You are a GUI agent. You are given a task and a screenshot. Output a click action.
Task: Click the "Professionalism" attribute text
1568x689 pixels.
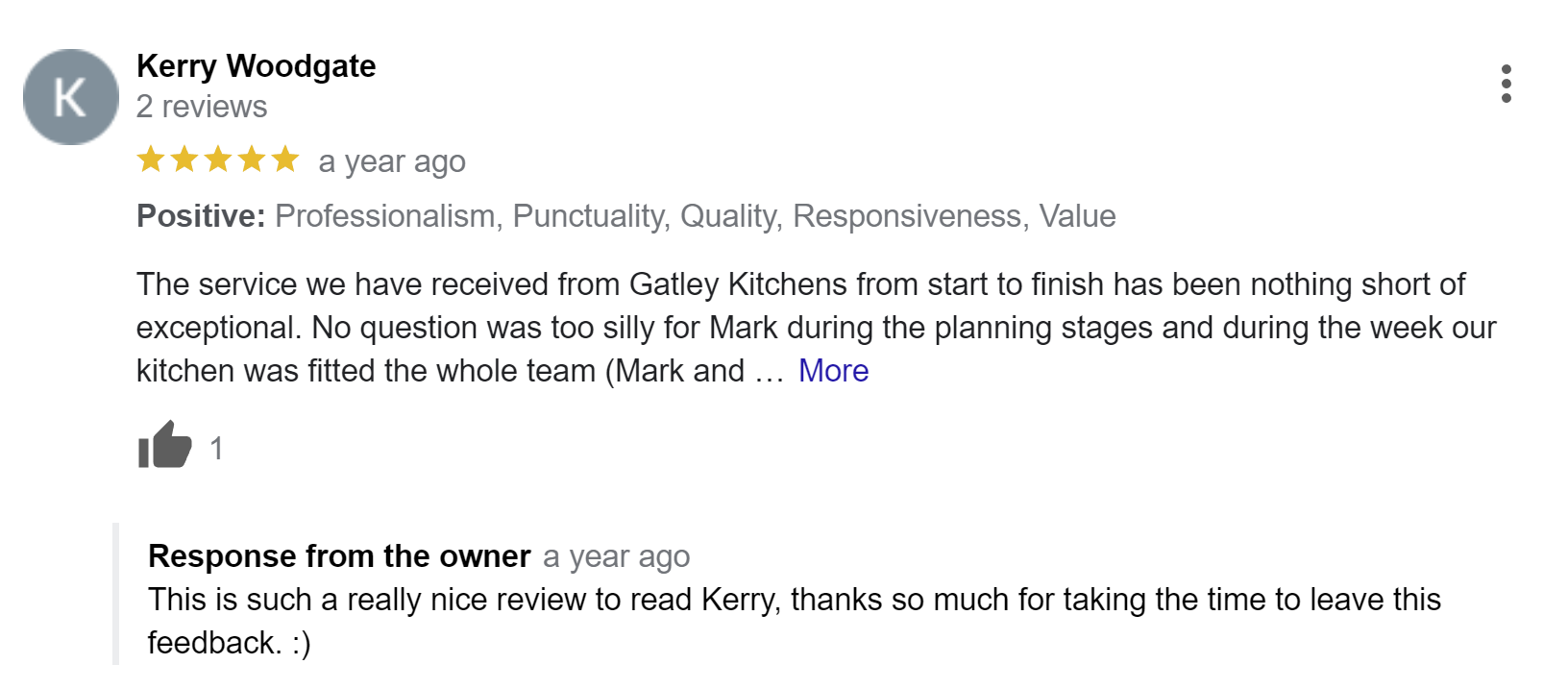(384, 216)
